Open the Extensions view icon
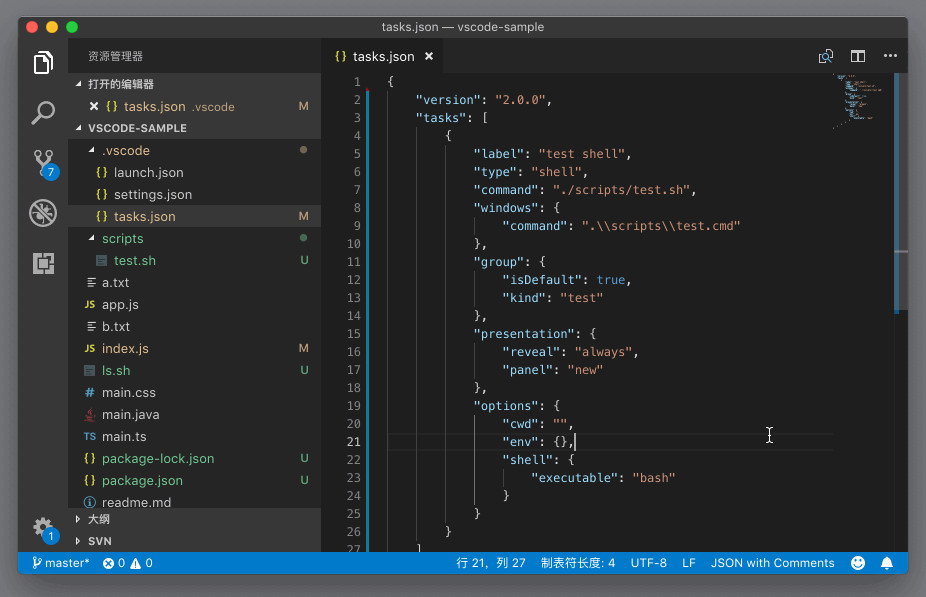 [43, 263]
